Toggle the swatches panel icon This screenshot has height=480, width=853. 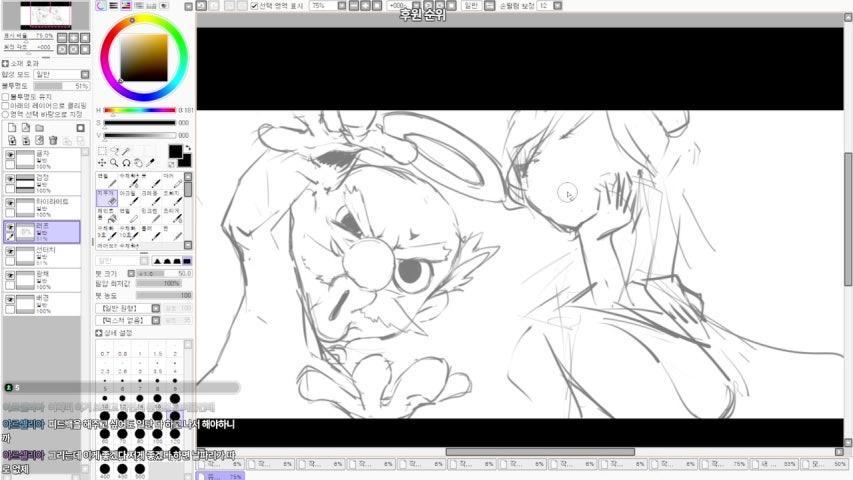coord(151,5)
